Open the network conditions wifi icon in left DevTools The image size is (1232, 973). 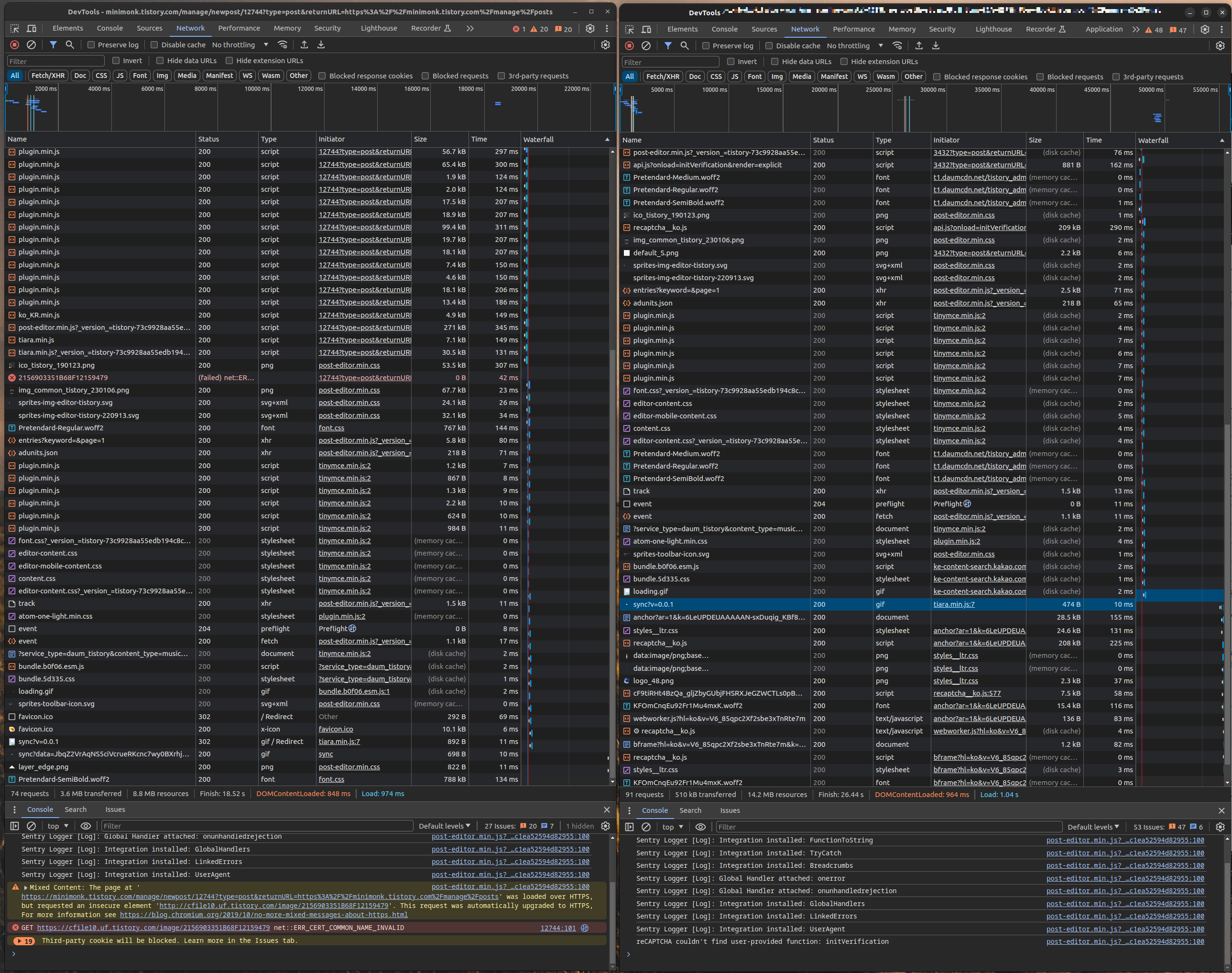pyautogui.click(x=283, y=44)
